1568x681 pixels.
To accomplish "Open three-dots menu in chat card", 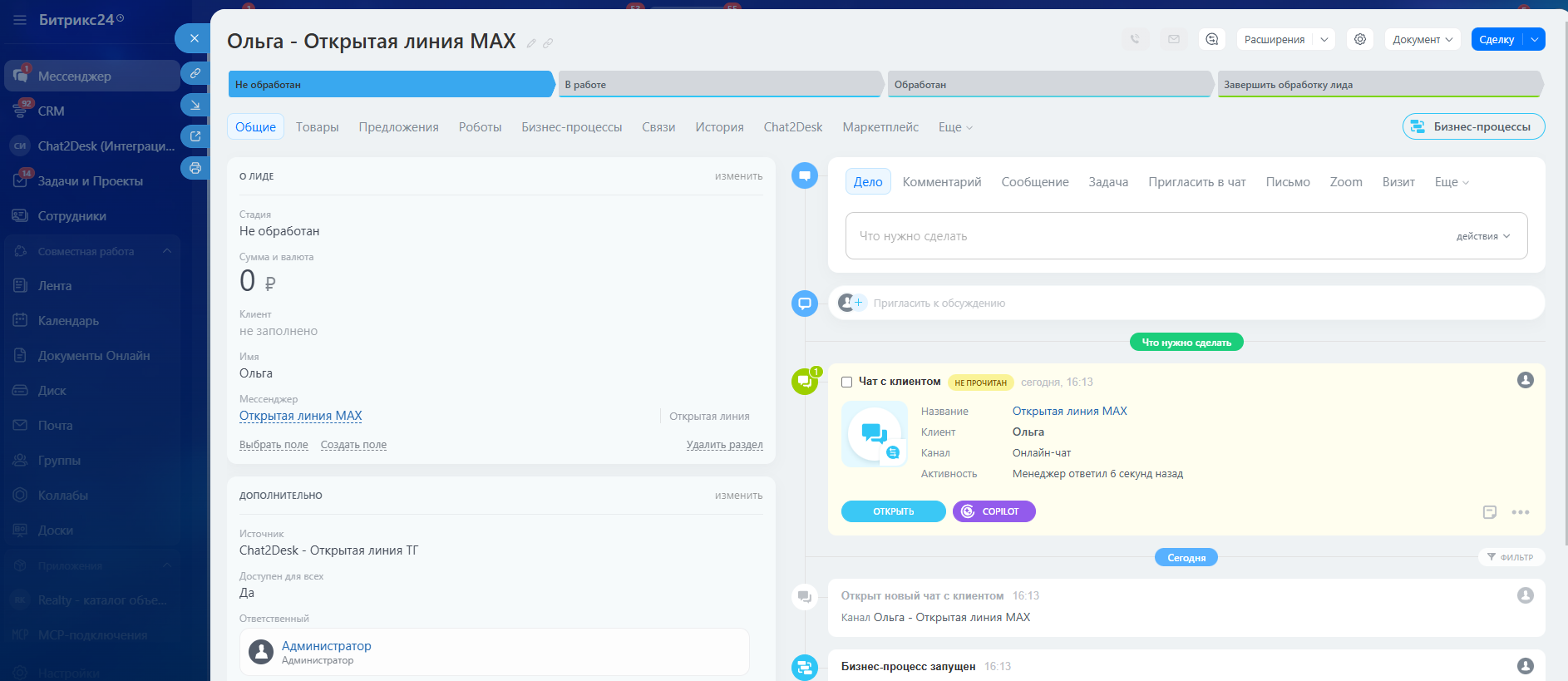I will 1520,512.
